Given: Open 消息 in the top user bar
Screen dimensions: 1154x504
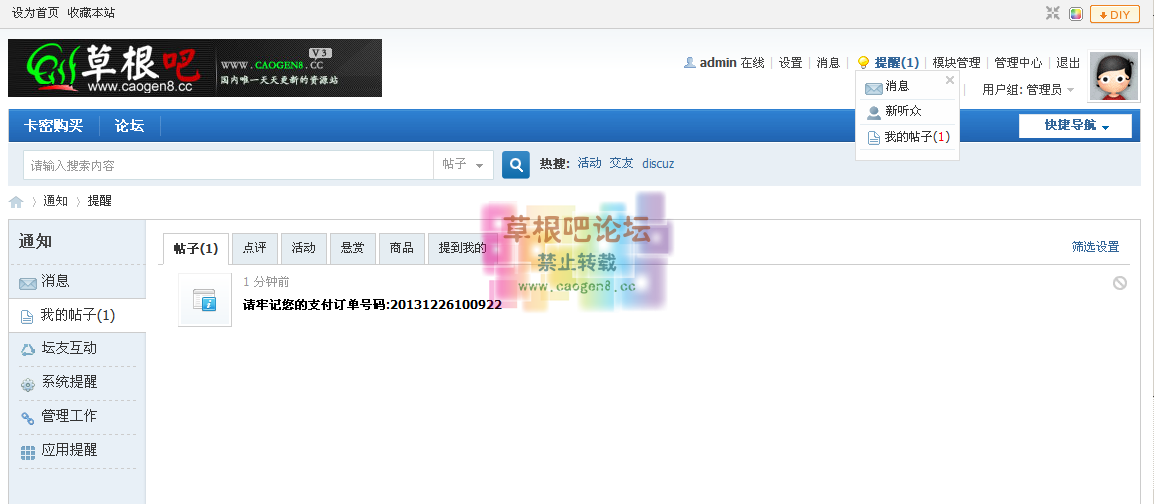Looking at the screenshot, I should [x=828, y=63].
